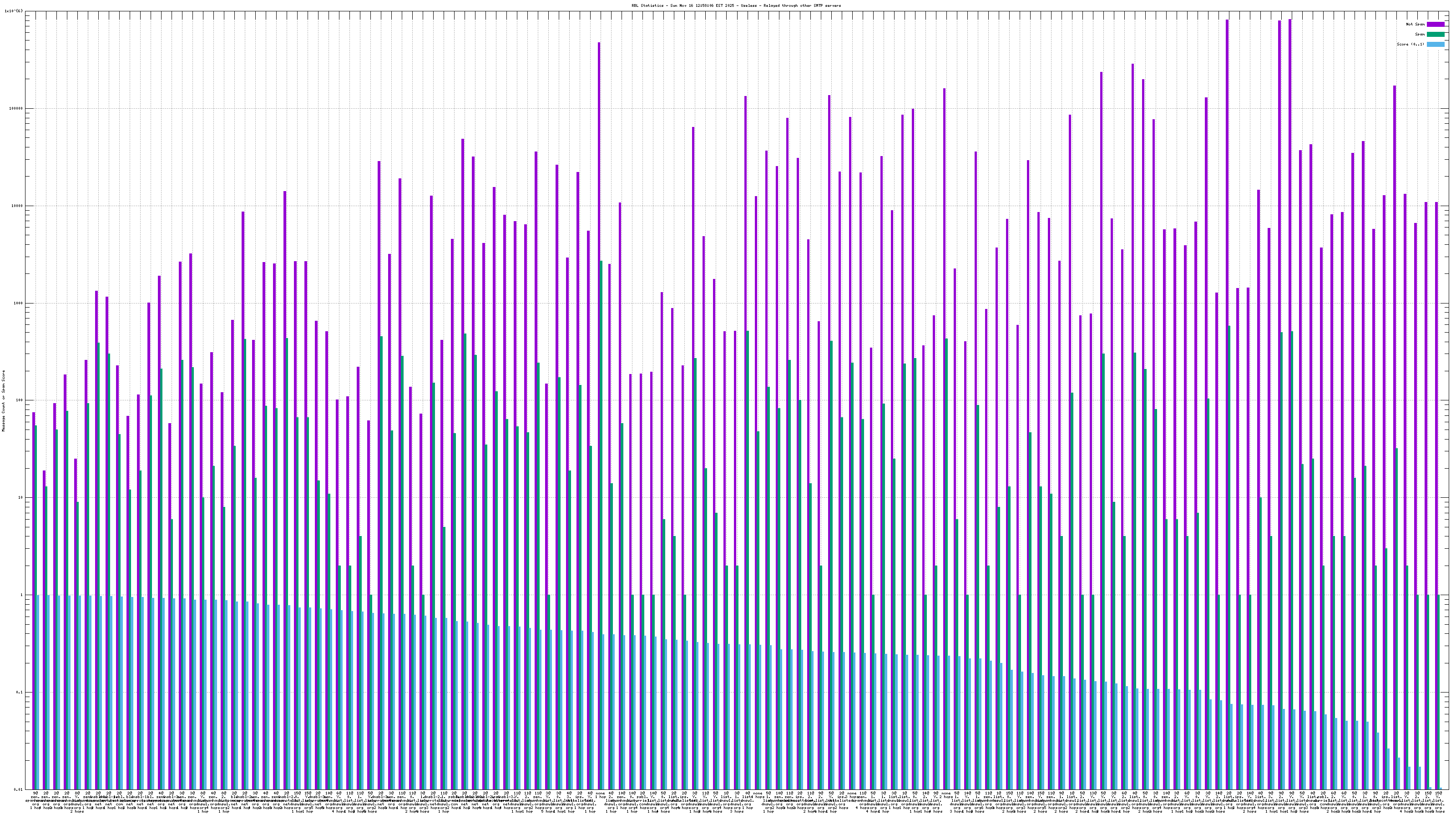Viewport: 1456px width, 819px height.
Task: Click the 'Score (0..1)' legend text
Action: click(x=1410, y=44)
